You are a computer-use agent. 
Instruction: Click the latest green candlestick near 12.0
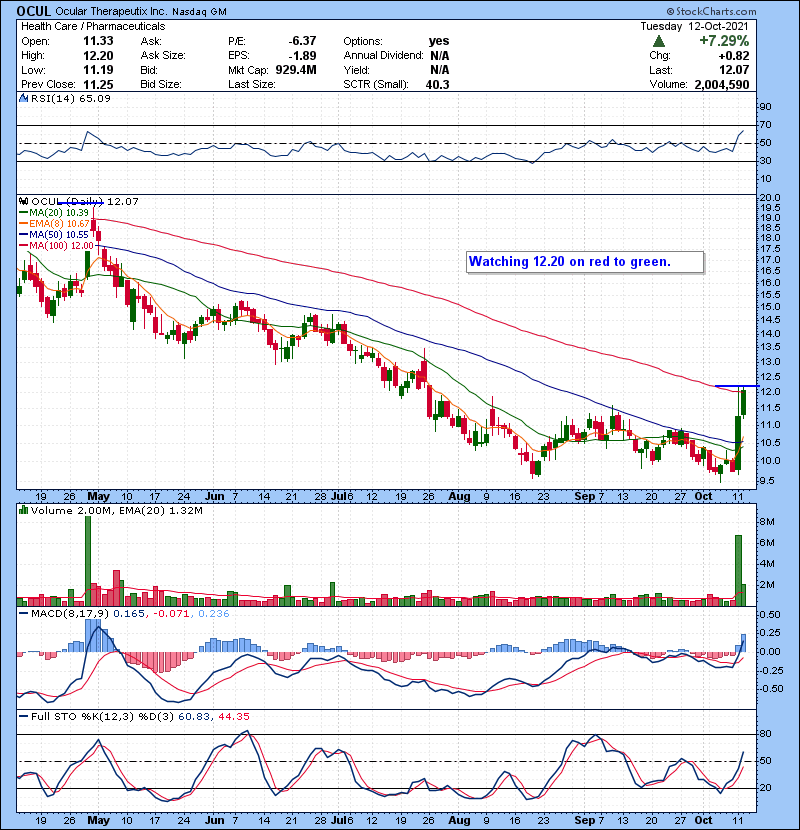point(744,402)
